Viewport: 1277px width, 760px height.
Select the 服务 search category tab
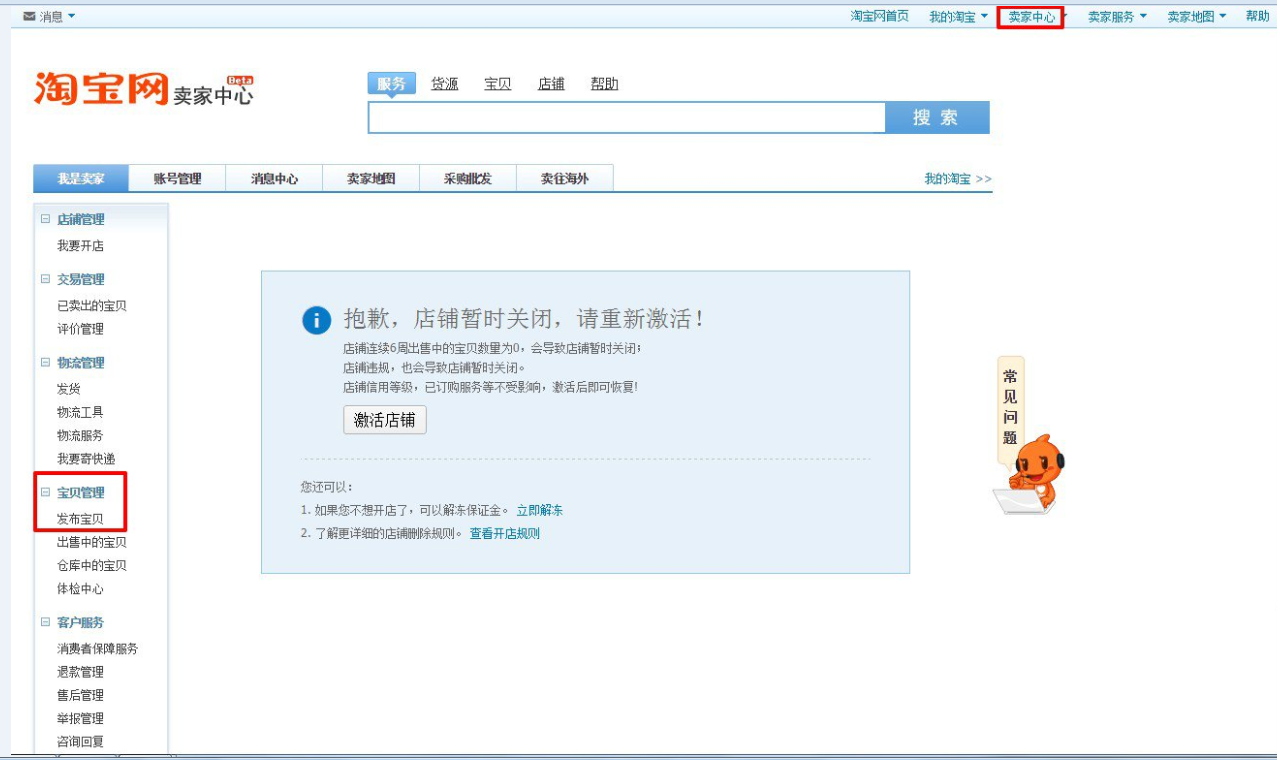[x=391, y=84]
